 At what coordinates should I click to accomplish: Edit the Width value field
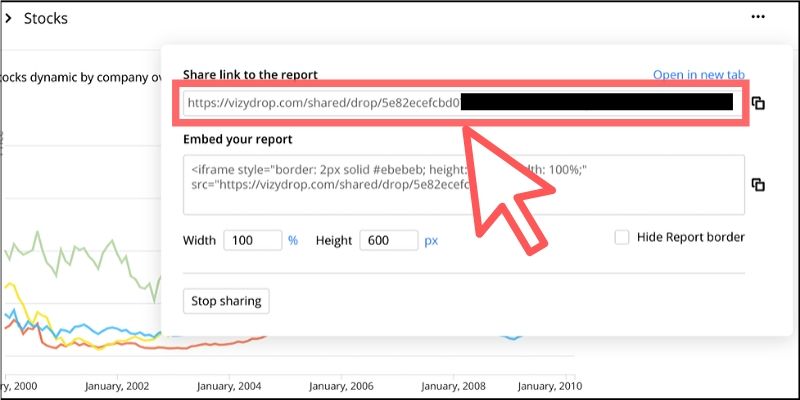(x=253, y=240)
